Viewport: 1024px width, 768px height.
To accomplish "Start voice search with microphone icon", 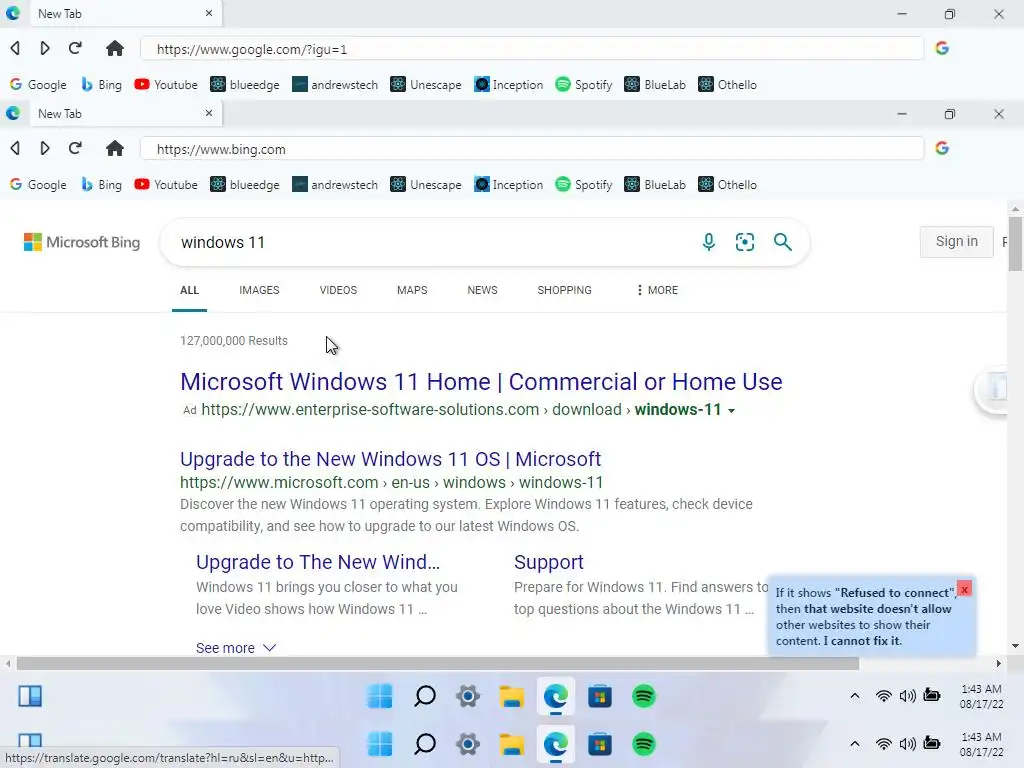I will click(709, 242).
